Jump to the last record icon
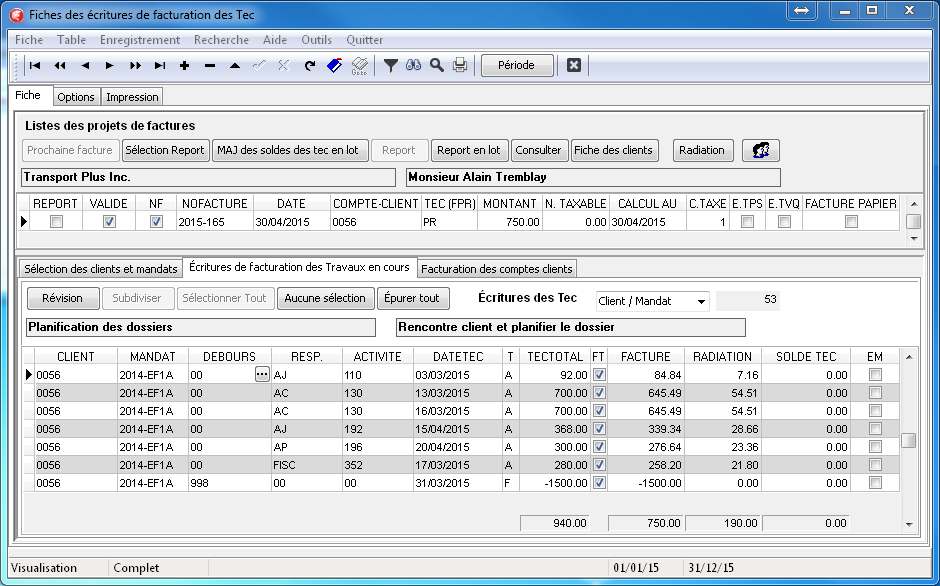Image resolution: width=940 pixels, height=586 pixels. [159, 65]
